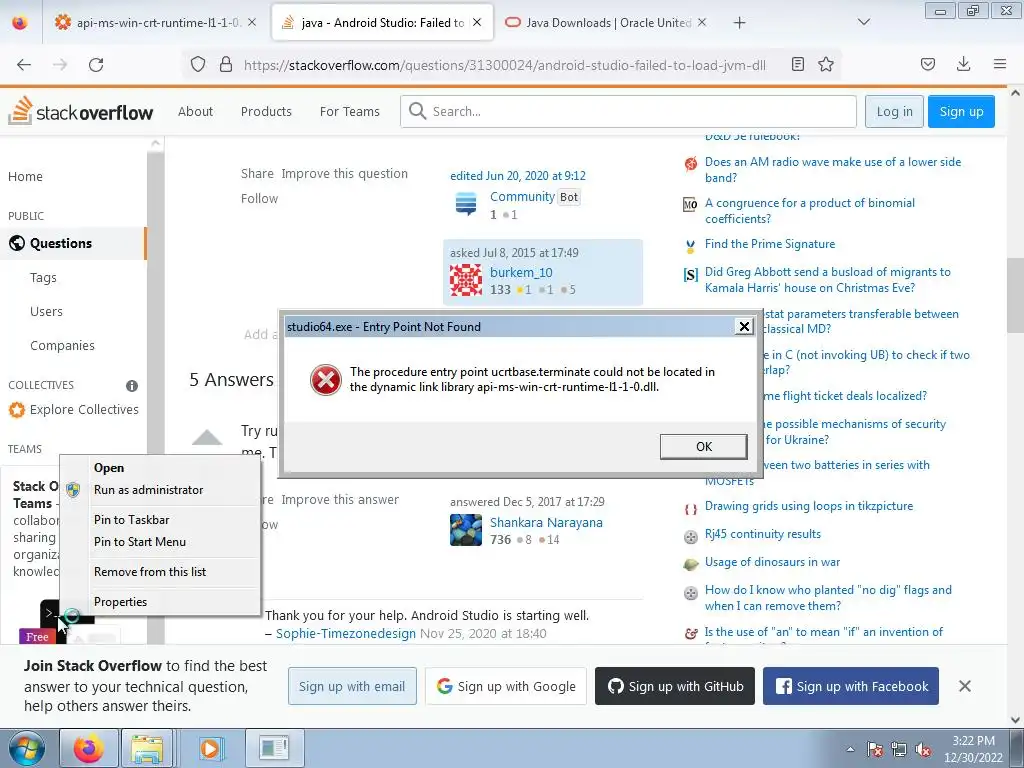Image resolution: width=1024 pixels, height=768 pixels.
Task: Click the Stack Overflow search field
Action: point(628,112)
